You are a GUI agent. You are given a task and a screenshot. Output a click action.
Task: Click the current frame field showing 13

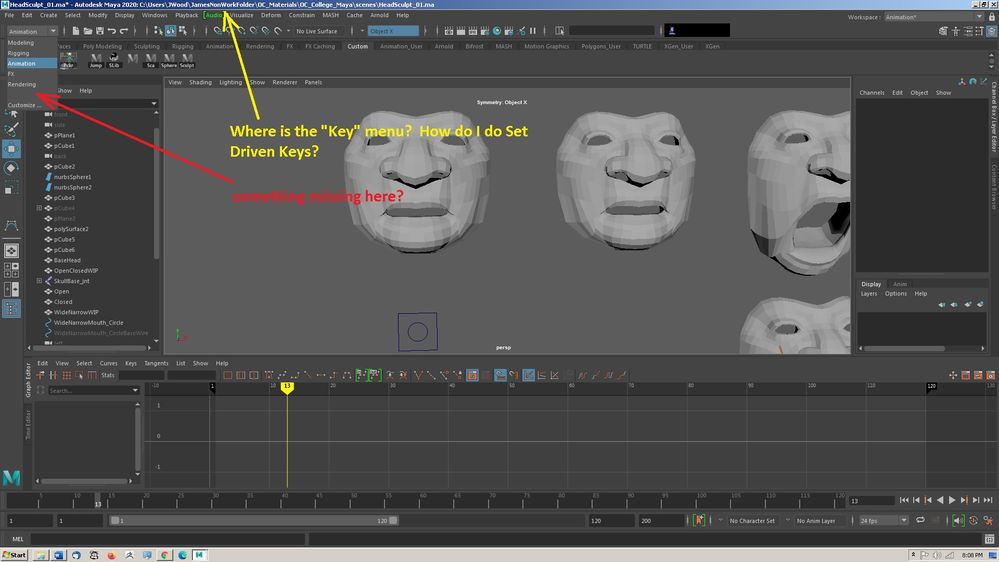[872, 501]
